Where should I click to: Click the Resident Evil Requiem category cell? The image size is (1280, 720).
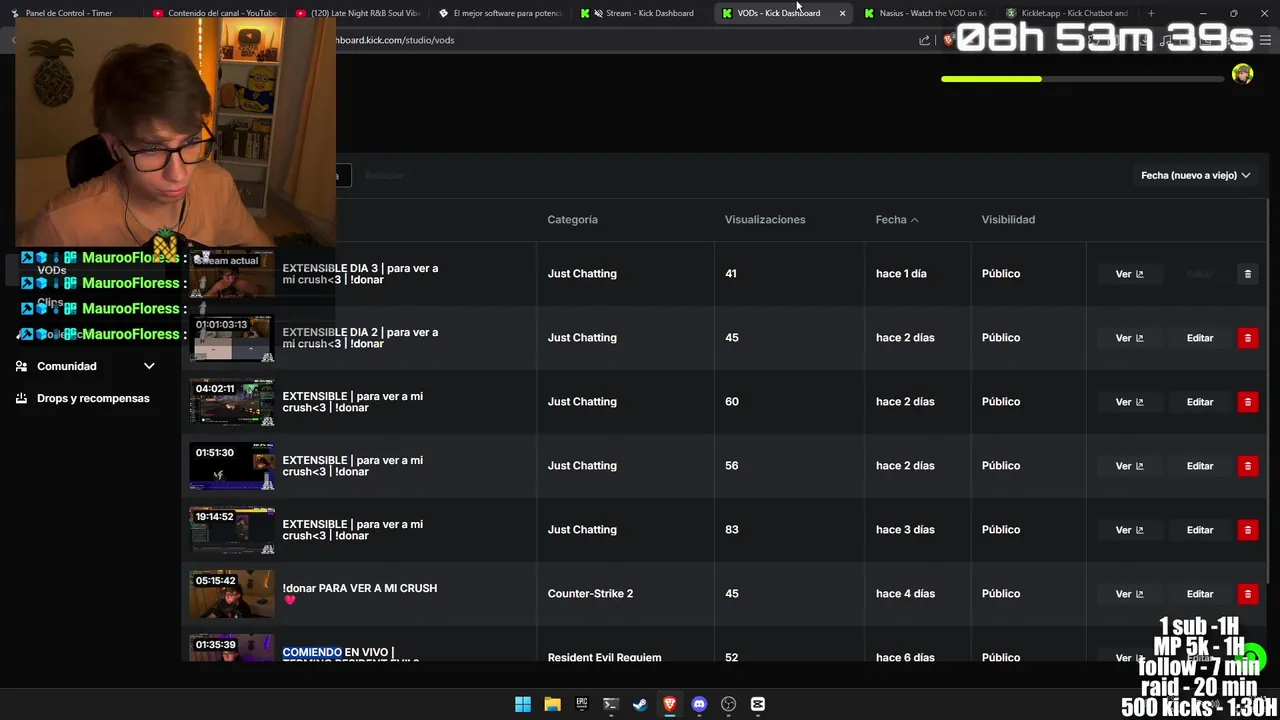(604, 657)
